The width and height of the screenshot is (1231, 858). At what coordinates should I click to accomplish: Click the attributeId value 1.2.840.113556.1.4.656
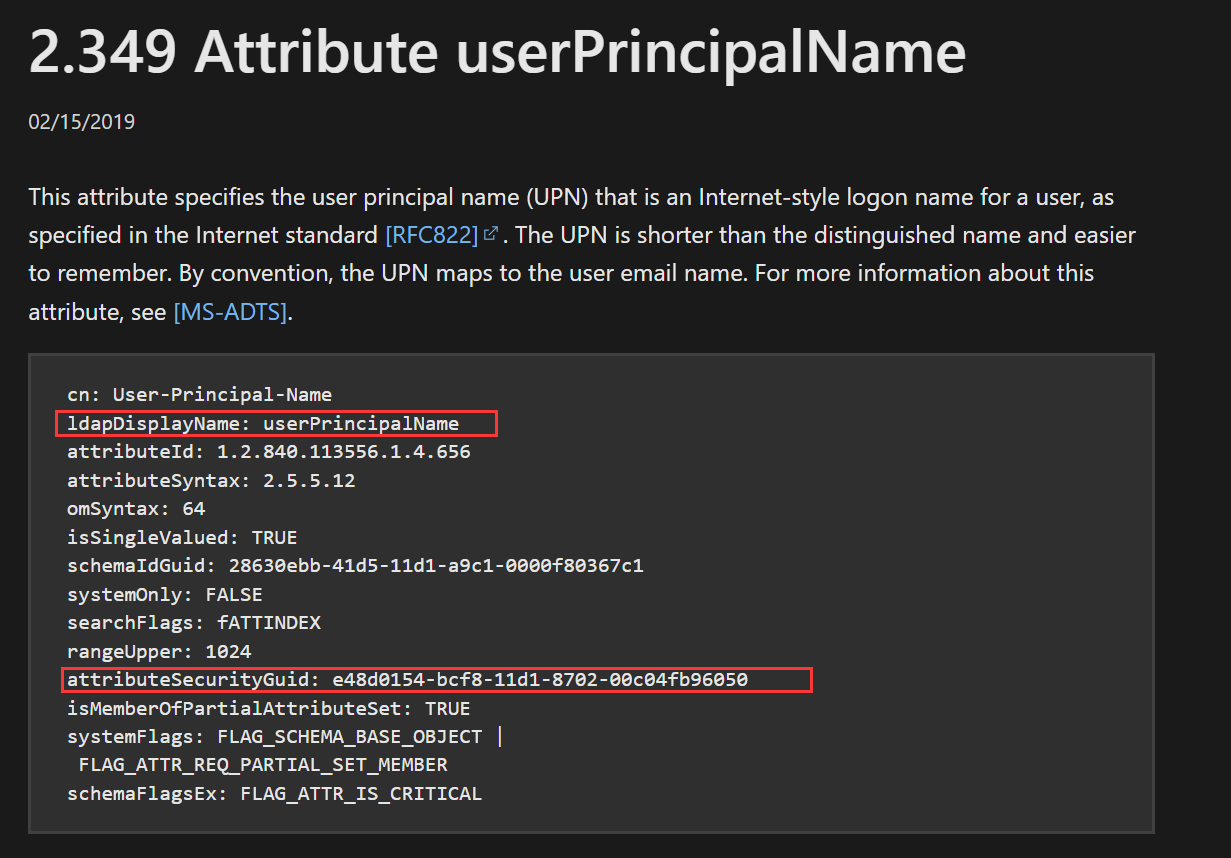click(x=344, y=452)
